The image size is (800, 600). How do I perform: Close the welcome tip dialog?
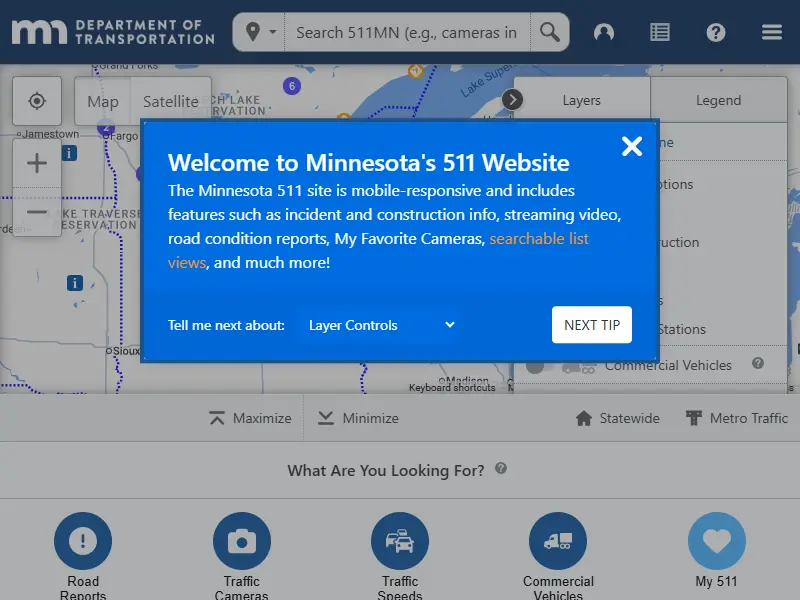[632, 146]
